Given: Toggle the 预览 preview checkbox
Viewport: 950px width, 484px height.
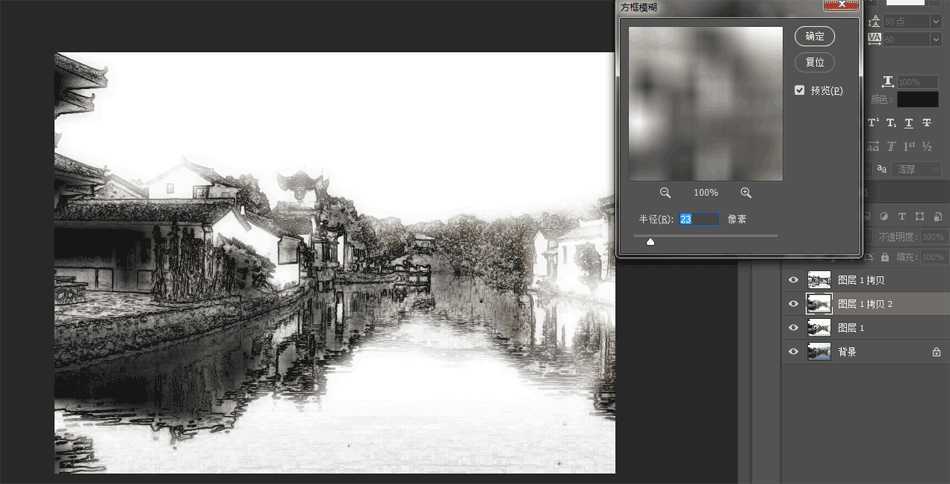Looking at the screenshot, I should (800, 91).
